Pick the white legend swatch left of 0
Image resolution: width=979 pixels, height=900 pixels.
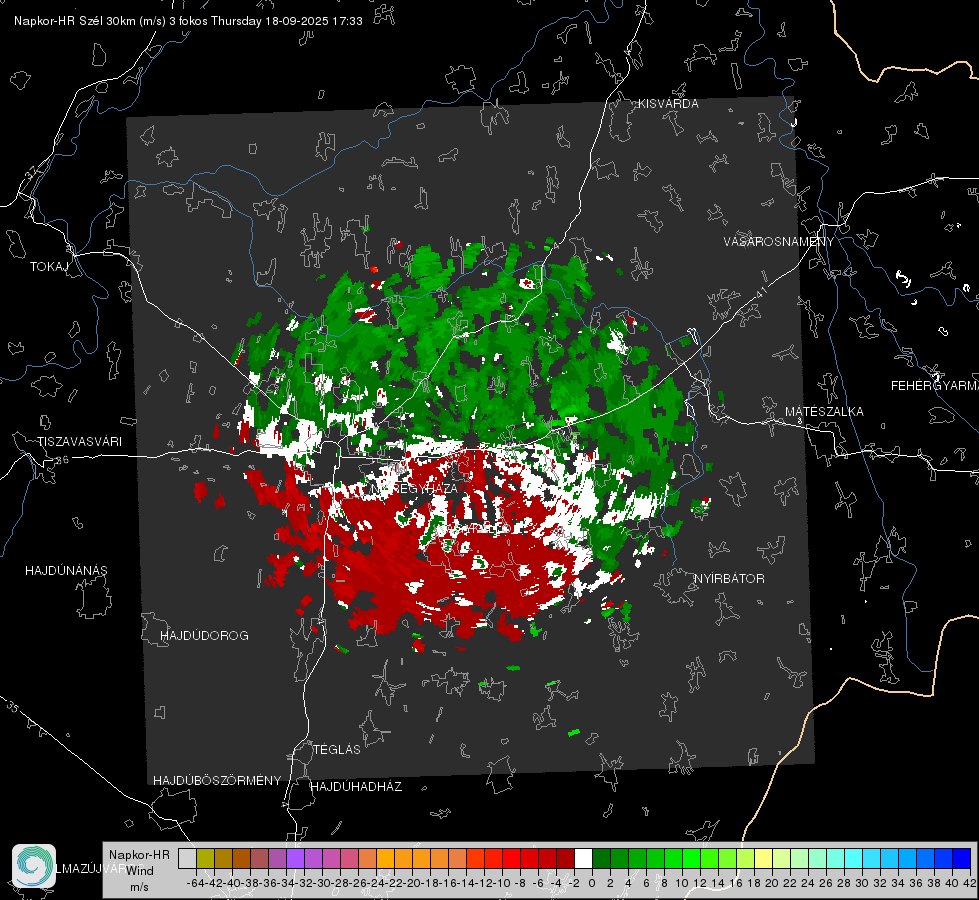point(583,859)
